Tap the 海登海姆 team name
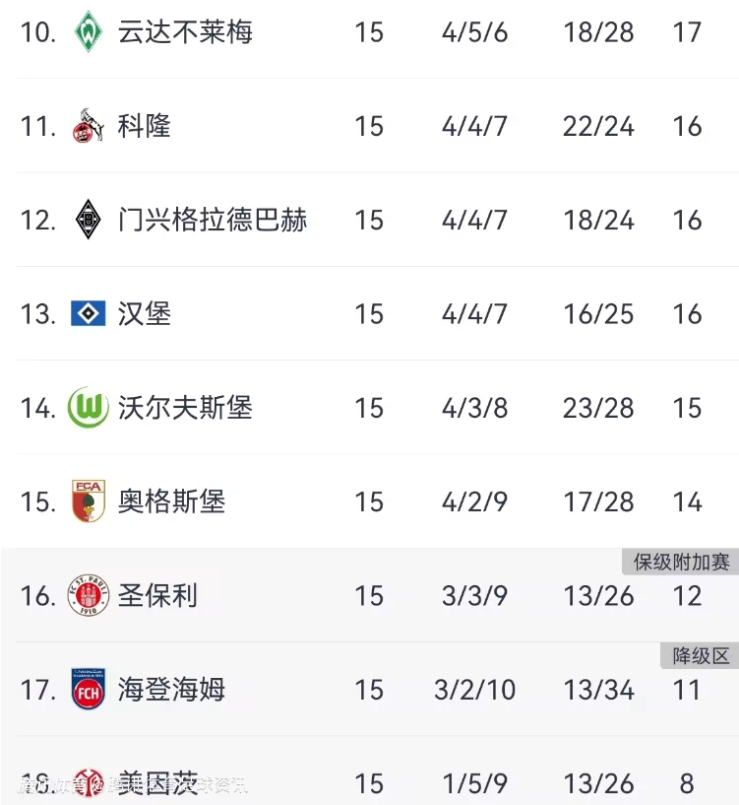The width and height of the screenshot is (739, 805). tap(172, 689)
